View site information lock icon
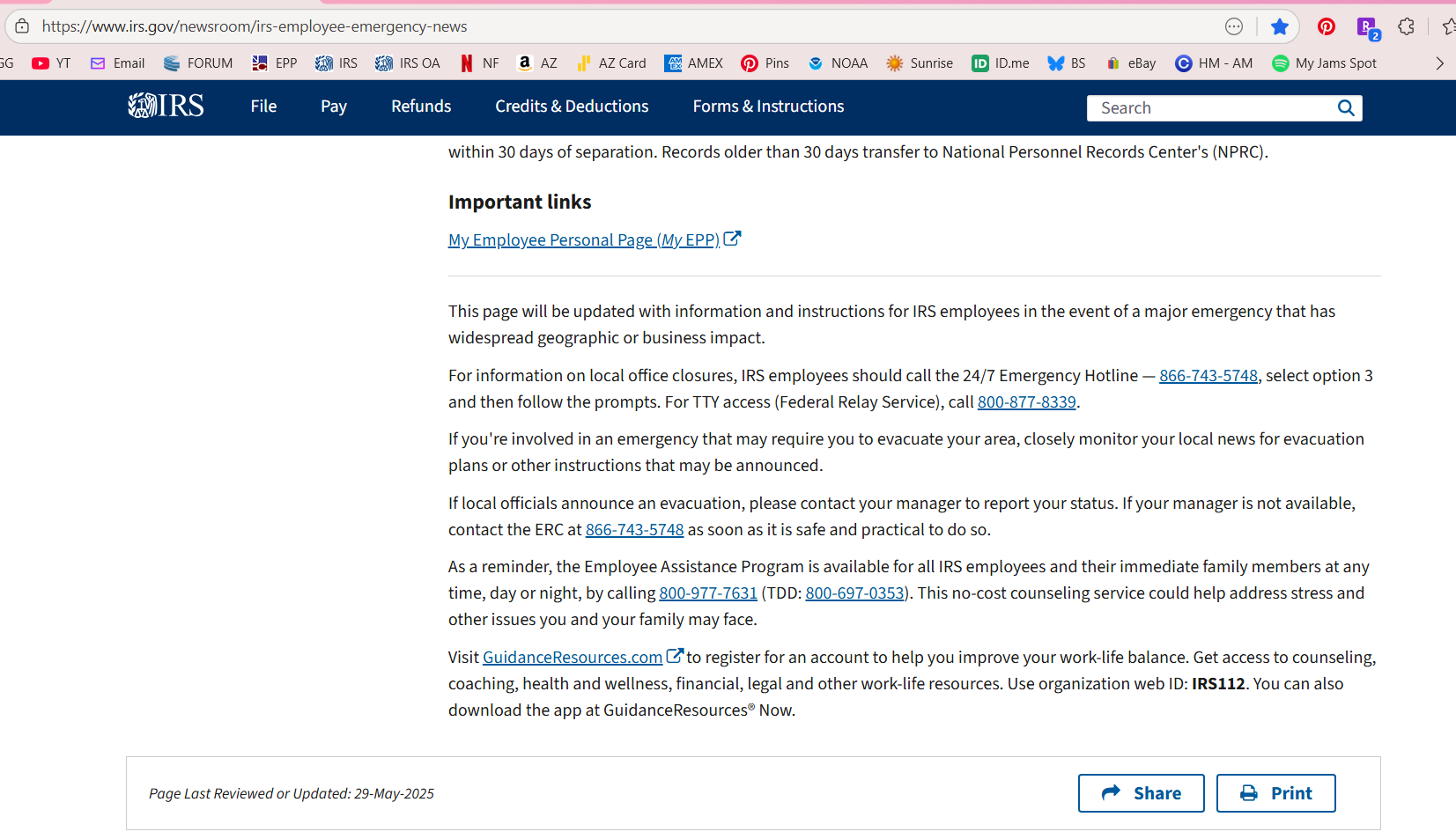1456x839 pixels. pyautogui.click(x=22, y=26)
